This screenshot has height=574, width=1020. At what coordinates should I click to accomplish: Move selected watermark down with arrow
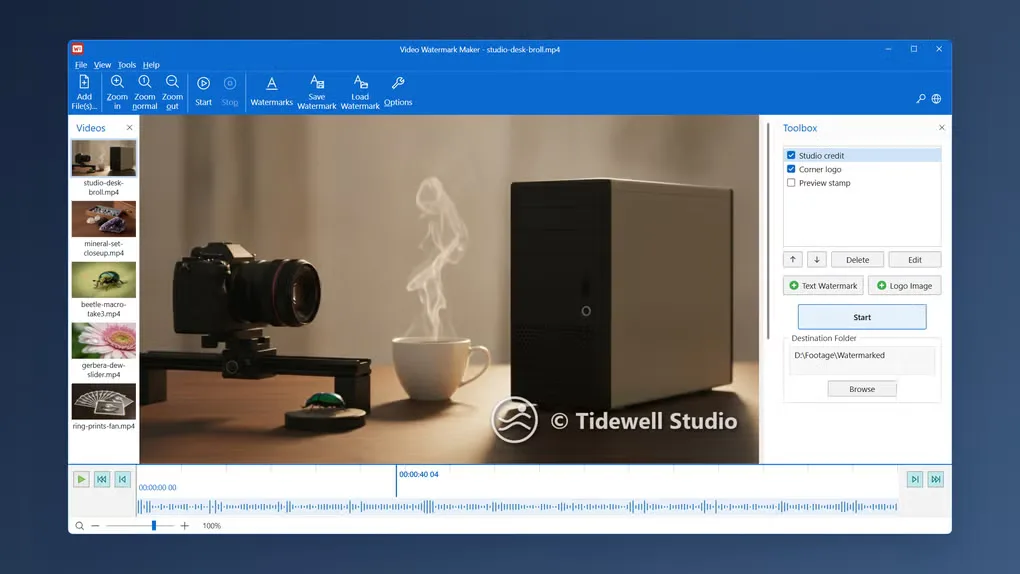click(816, 260)
